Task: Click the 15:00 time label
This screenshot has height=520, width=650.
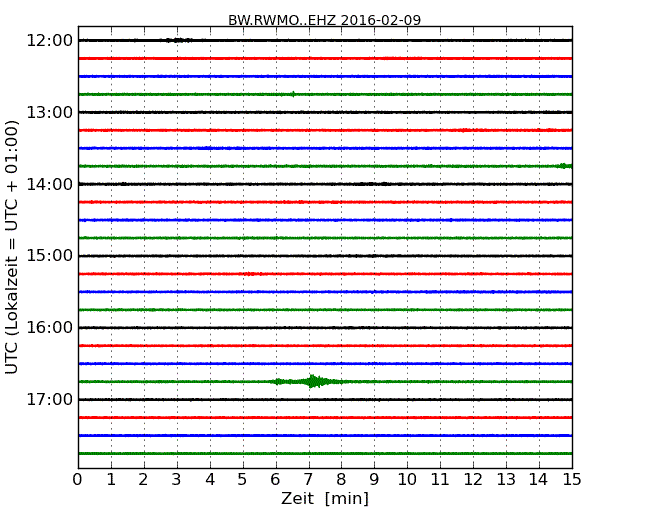Action: tap(49, 256)
